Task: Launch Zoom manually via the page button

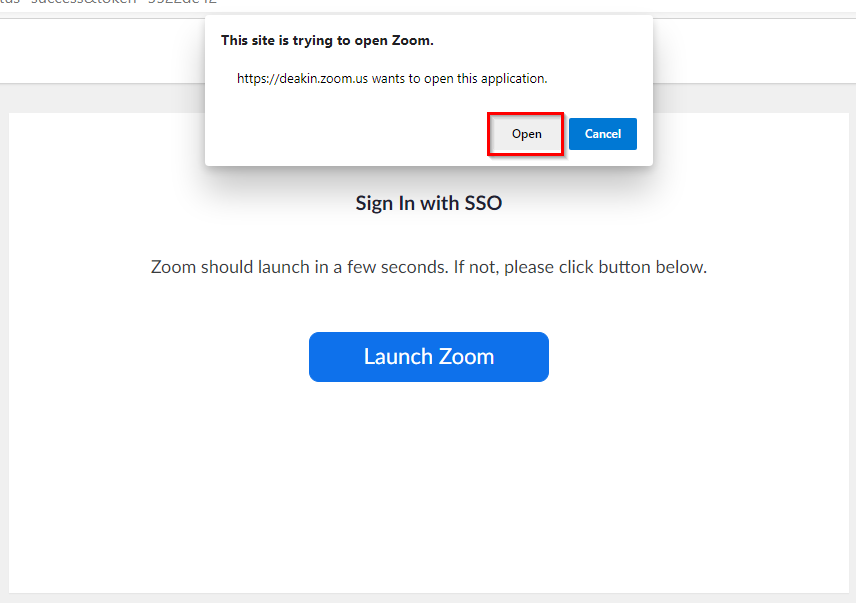Action: [428, 356]
